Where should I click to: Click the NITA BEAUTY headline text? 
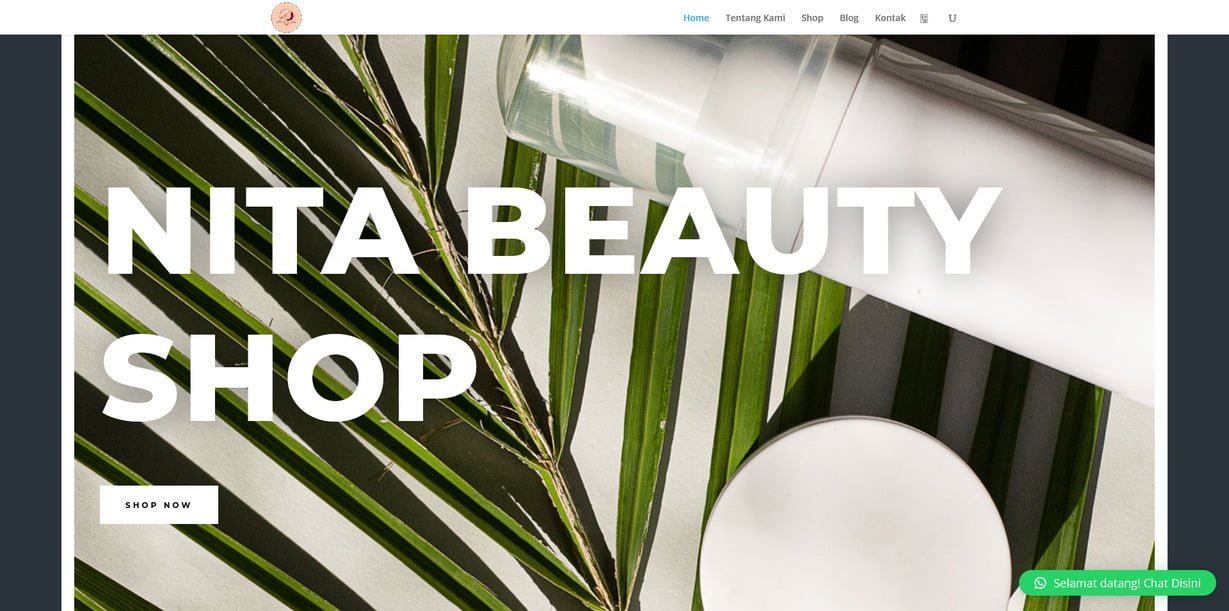click(551, 232)
